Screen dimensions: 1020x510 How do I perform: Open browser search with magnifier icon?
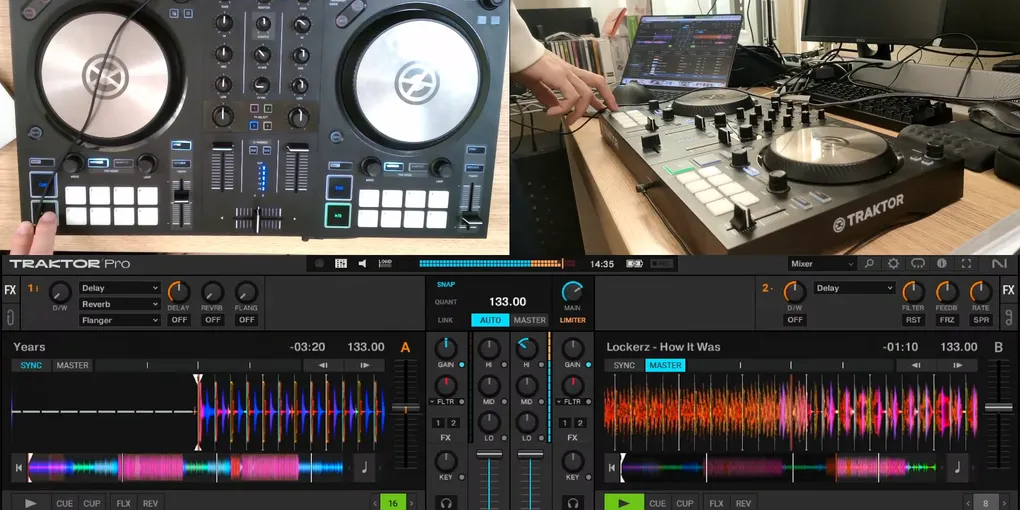(x=869, y=263)
